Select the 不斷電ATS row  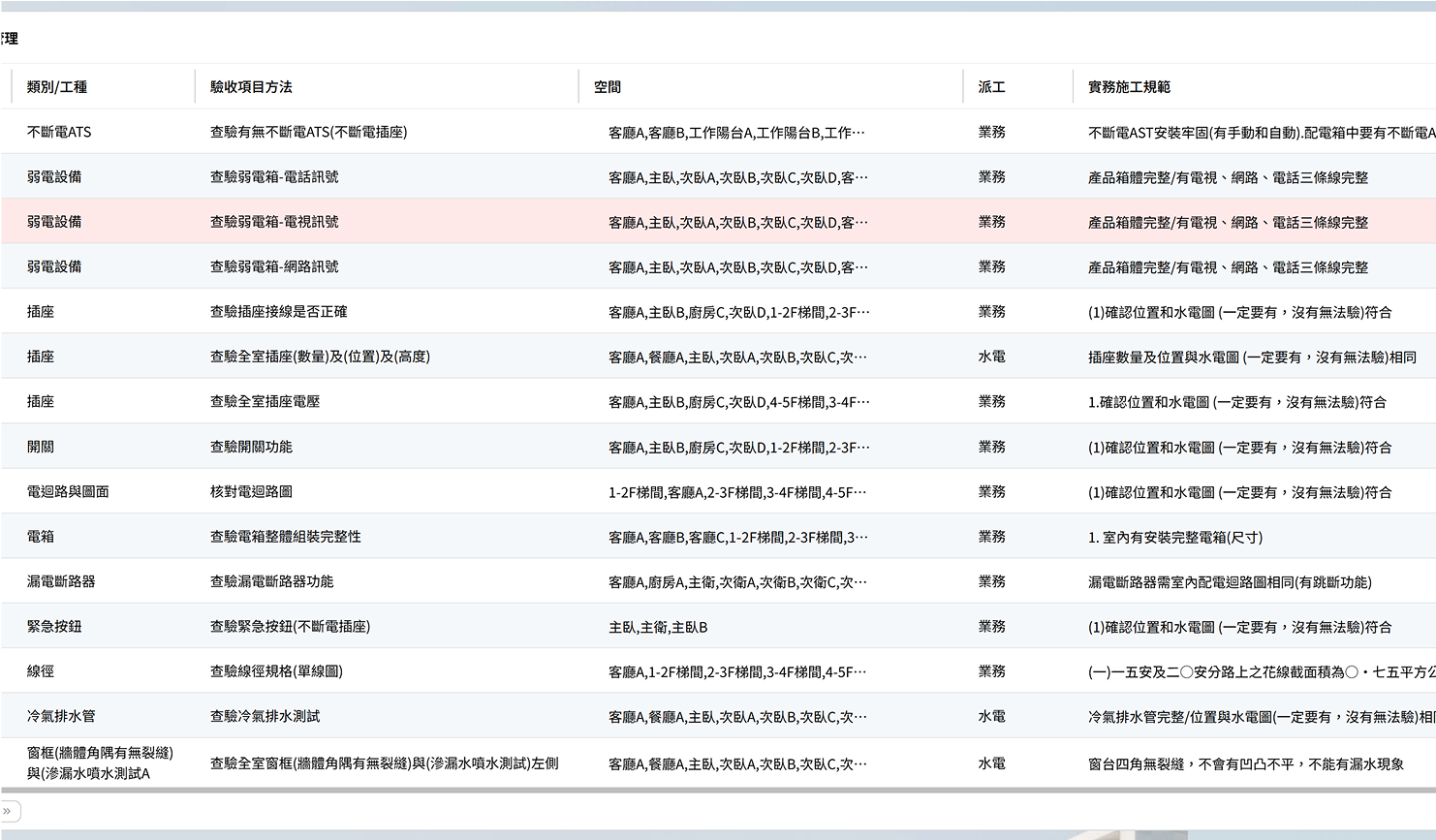[x=59, y=132]
